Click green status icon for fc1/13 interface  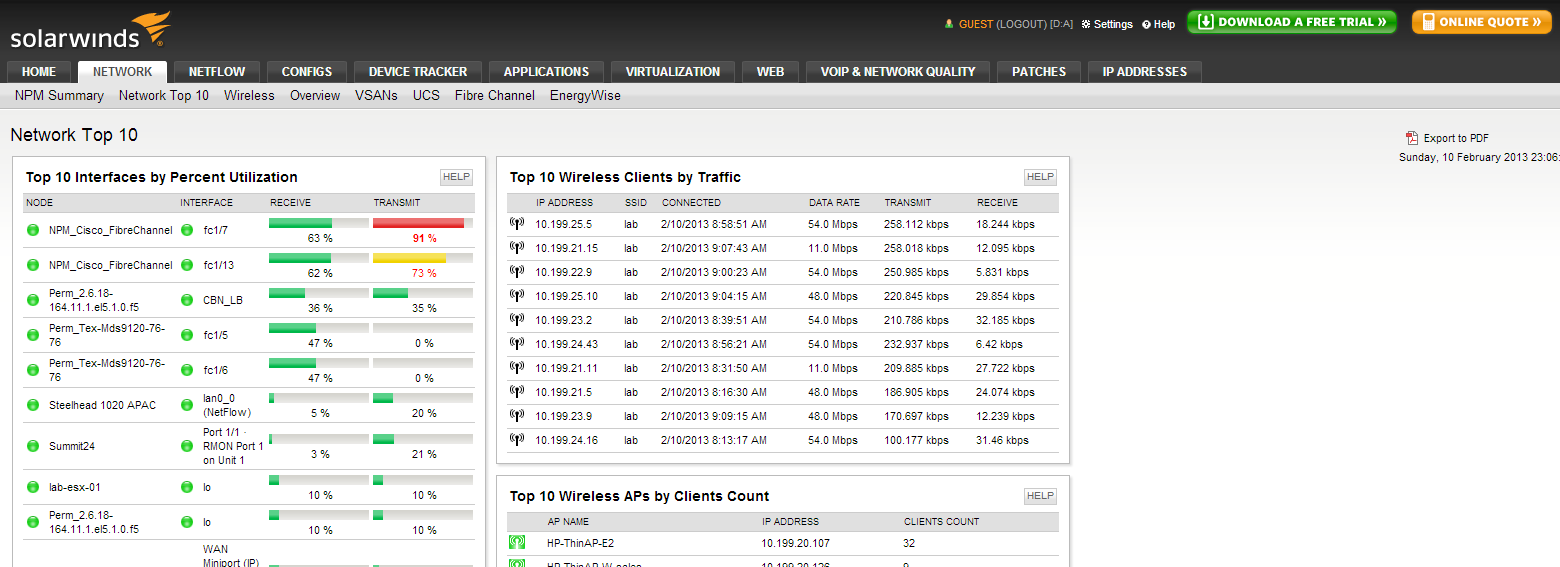click(x=187, y=265)
